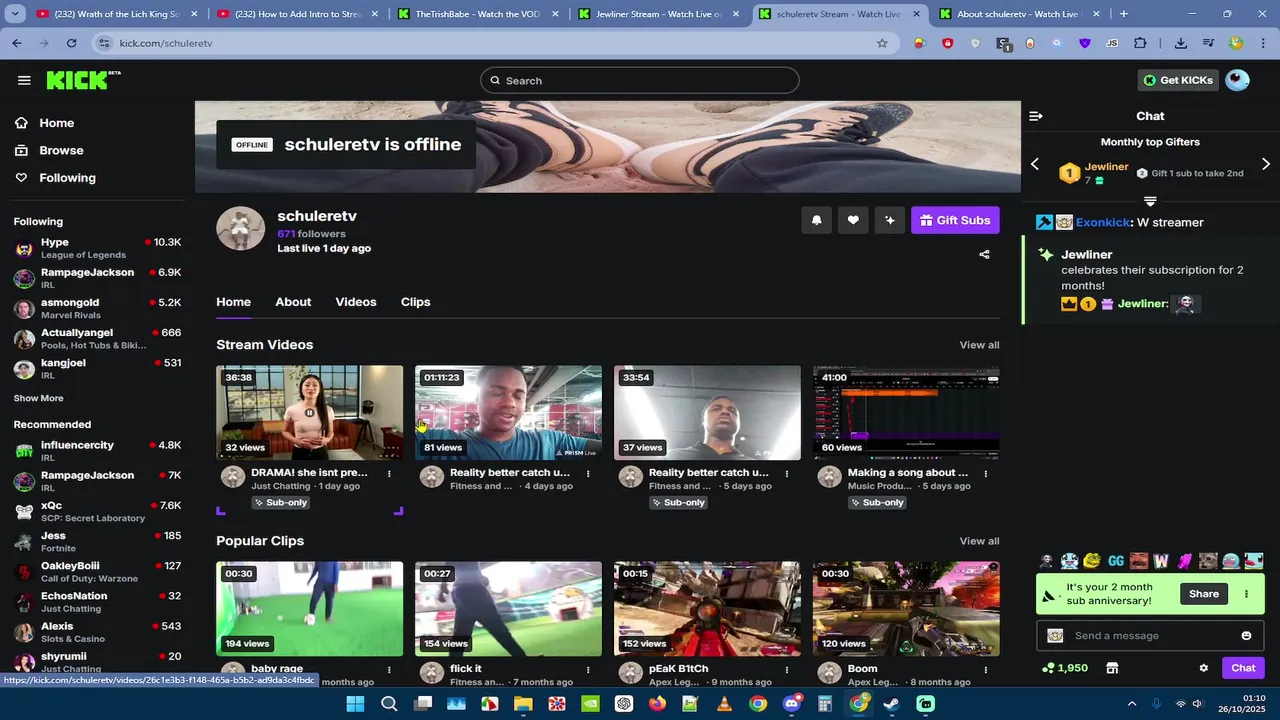The image size is (1280, 720).
Task: Share the sub anniversary
Action: point(1203,594)
